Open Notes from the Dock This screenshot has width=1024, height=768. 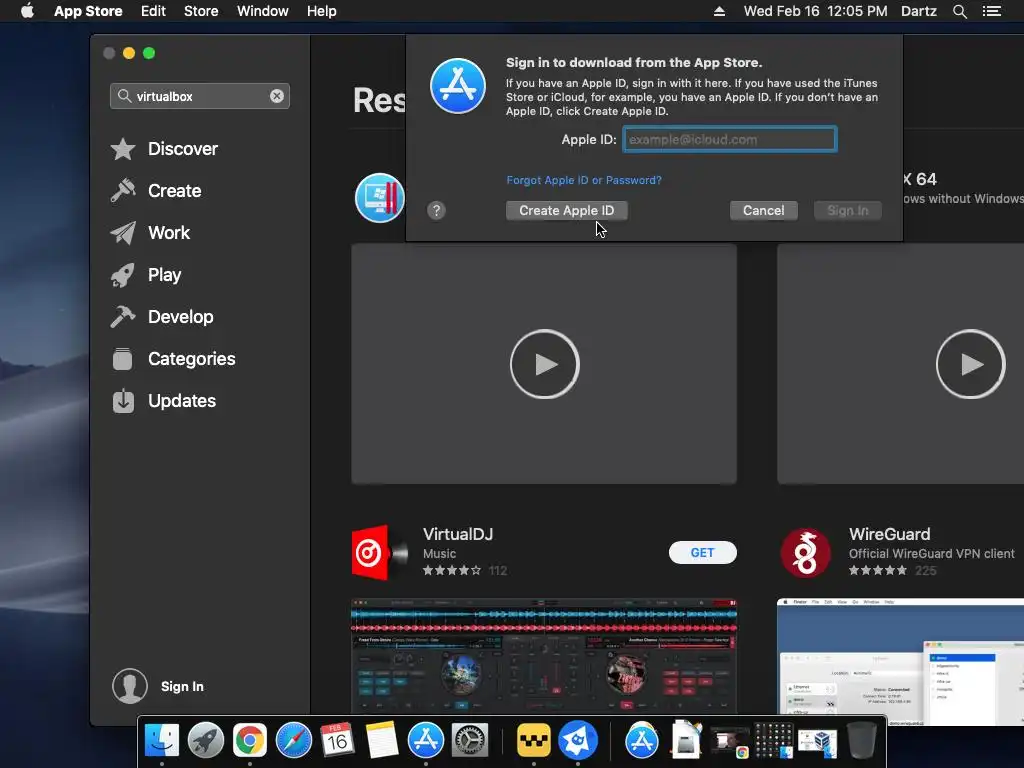(x=381, y=741)
